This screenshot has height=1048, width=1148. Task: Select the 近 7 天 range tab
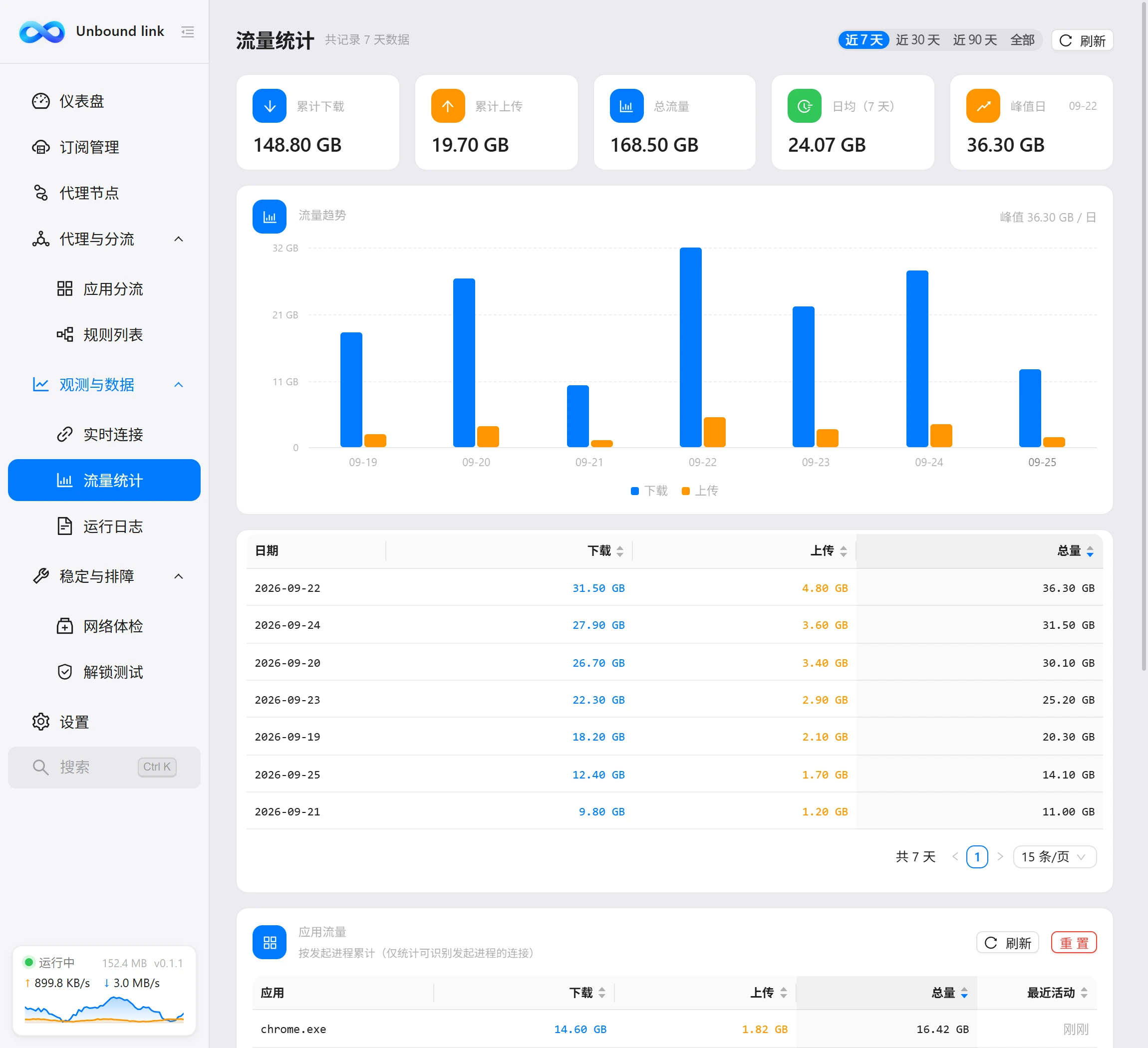click(x=863, y=40)
